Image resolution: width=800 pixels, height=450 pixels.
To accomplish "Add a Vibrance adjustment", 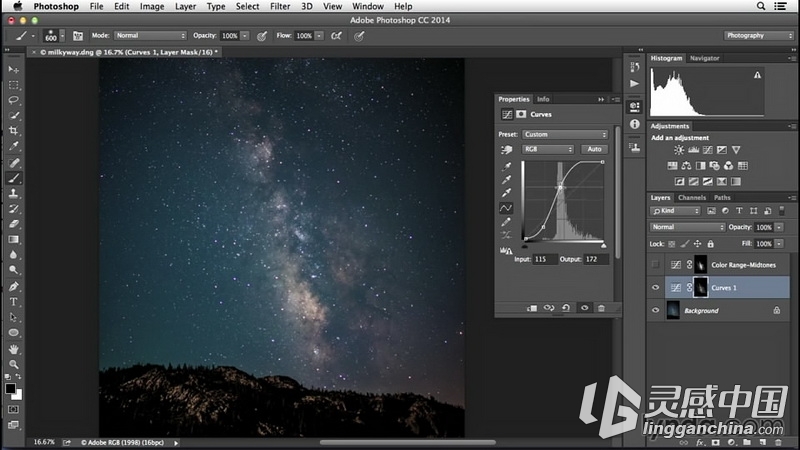I will (736, 150).
